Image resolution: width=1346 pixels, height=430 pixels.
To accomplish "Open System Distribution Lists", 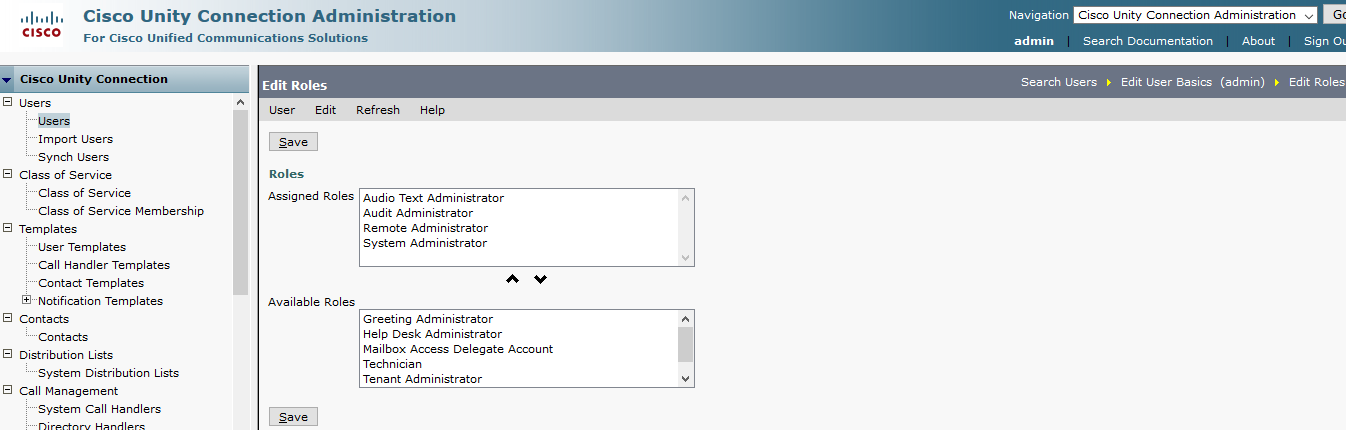I will pos(108,373).
